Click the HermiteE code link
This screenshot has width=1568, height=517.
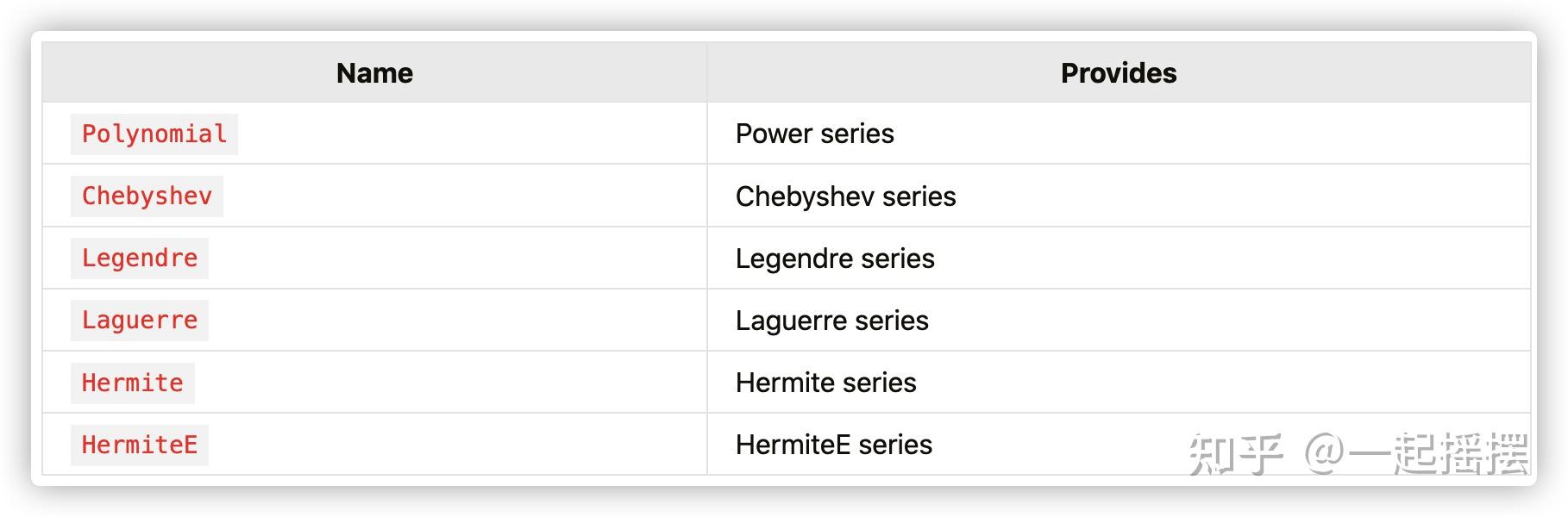(139, 445)
